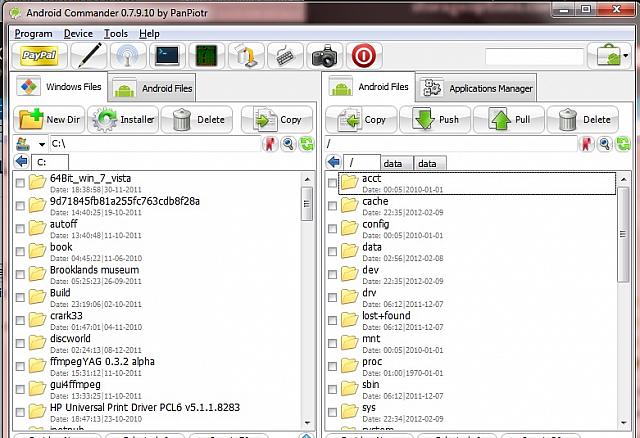This screenshot has width=640, height=438.
Task: Select the checkbox beside discworld folder
Action: pos(21,345)
